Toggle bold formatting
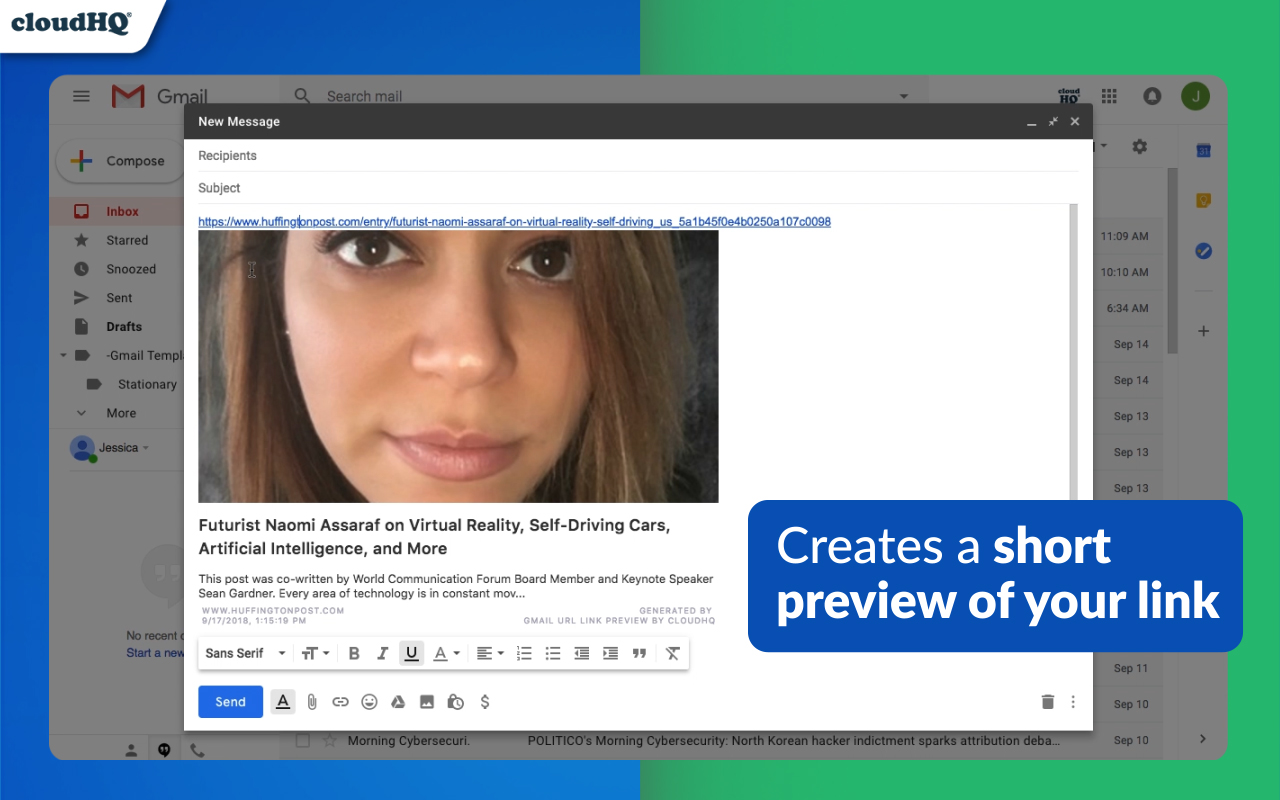 pyautogui.click(x=354, y=653)
